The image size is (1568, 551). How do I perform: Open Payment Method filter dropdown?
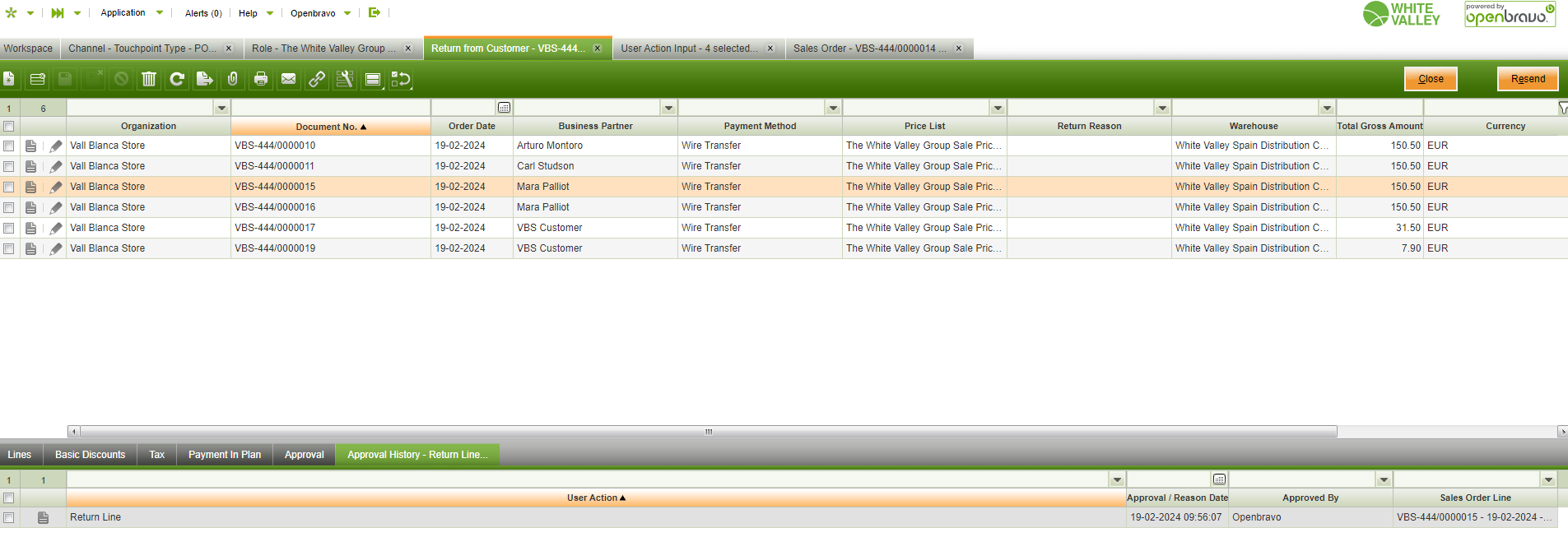(833, 109)
